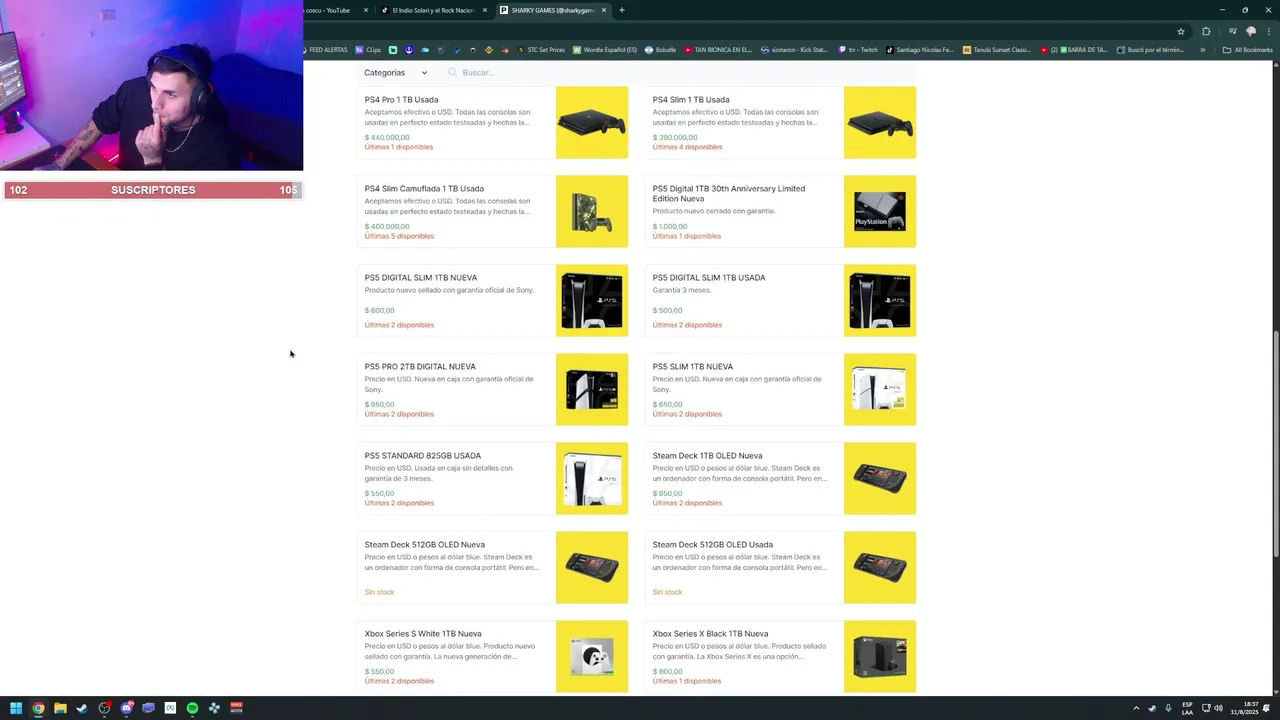The height and width of the screenshot is (720, 1280).
Task: Open the Xbox Series X Black image
Action: pos(880,657)
